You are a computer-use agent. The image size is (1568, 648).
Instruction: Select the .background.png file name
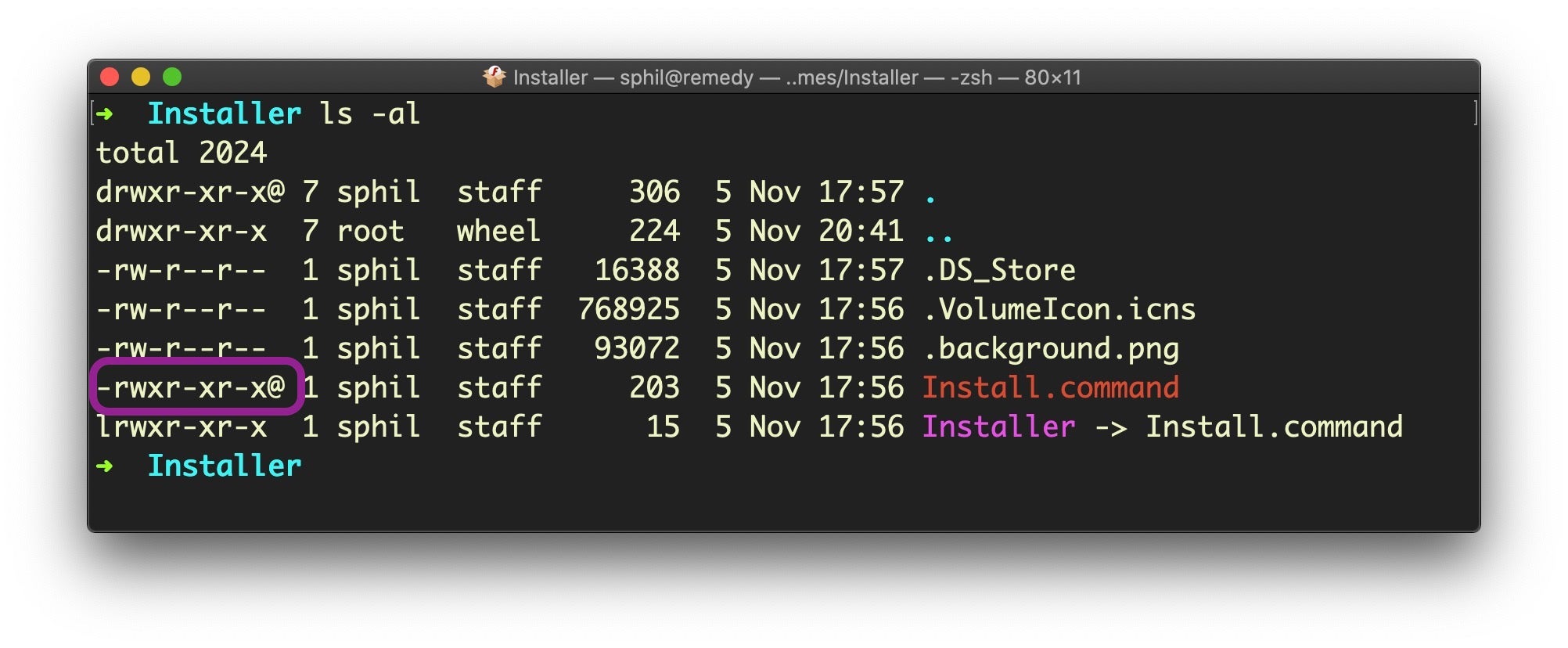[1050, 348]
